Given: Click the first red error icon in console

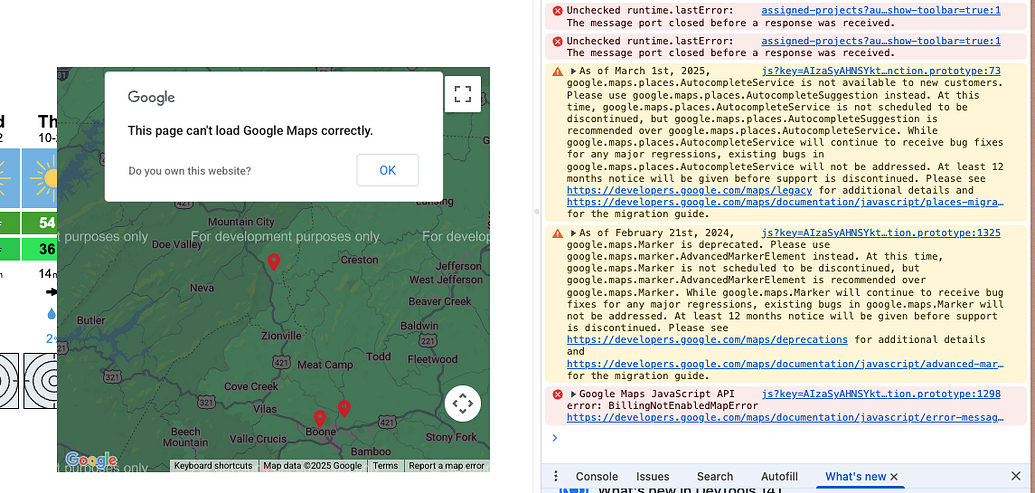Looking at the screenshot, I should click(x=557, y=11).
